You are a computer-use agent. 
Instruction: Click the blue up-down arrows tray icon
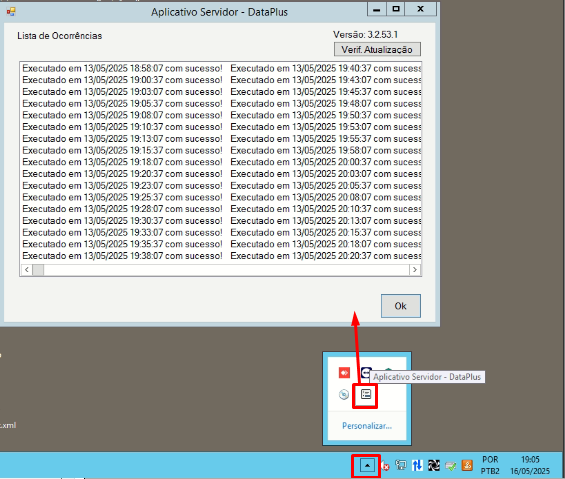click(417, 466)
